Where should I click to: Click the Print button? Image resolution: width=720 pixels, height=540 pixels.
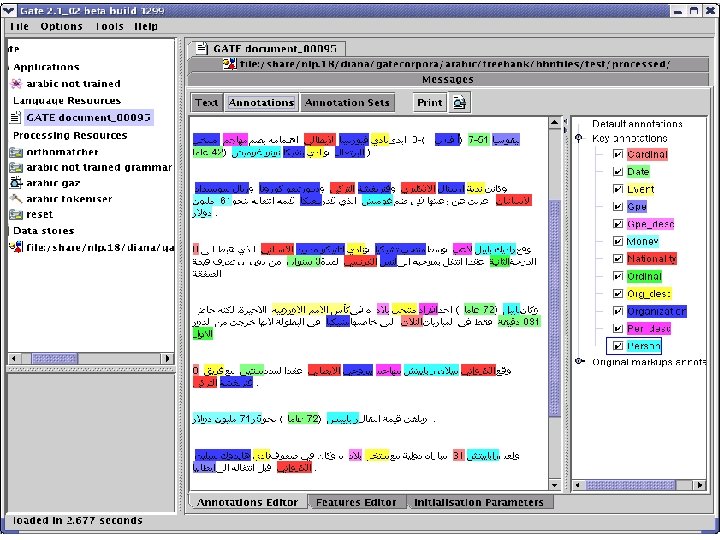(430, 102)
